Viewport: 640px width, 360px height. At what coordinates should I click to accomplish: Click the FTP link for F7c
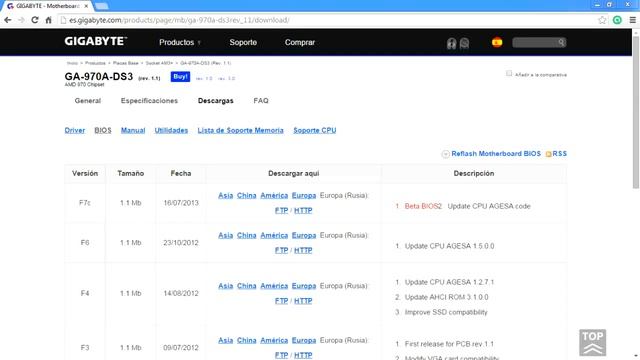coord(281,211)
